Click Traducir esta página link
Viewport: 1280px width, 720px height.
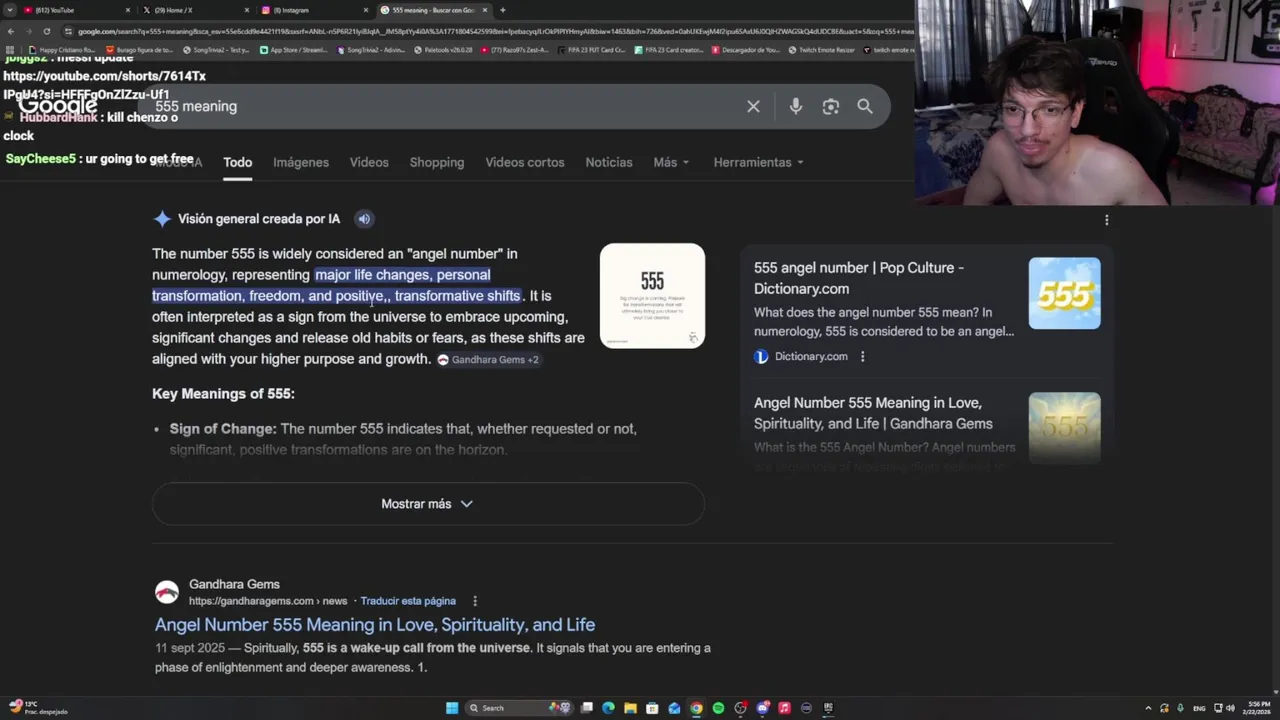click(408, 601)
